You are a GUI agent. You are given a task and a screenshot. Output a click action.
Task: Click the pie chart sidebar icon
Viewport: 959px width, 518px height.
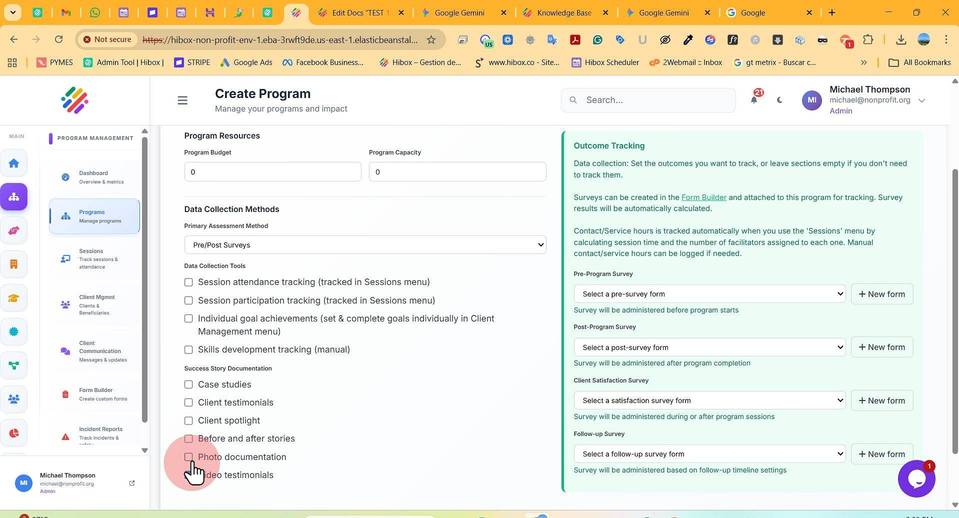[x=13, y=433]
